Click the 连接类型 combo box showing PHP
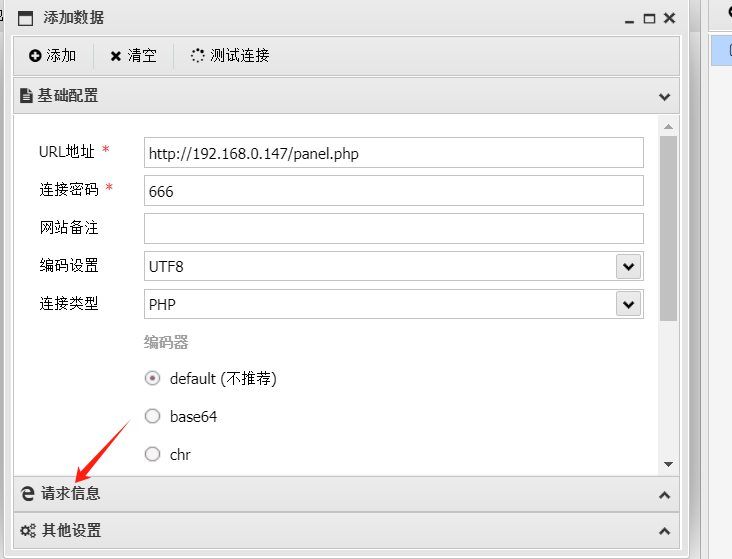Screen dimensions: 732x559 point(394,304)
